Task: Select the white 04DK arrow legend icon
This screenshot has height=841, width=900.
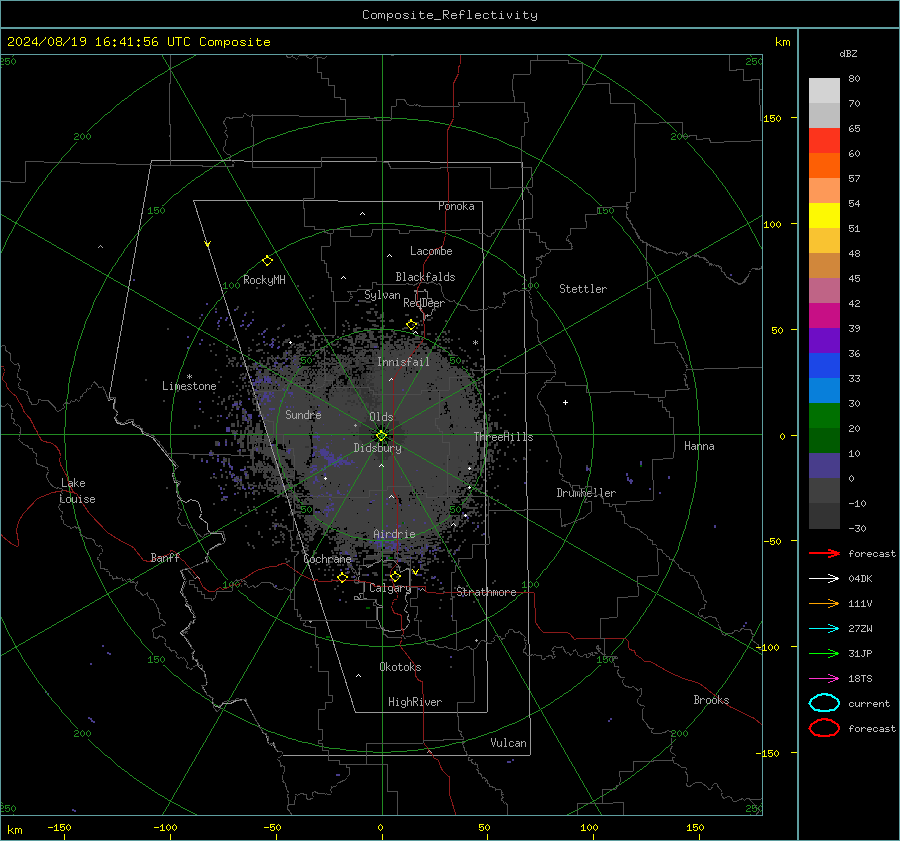Action: click(x=824, y=579)
